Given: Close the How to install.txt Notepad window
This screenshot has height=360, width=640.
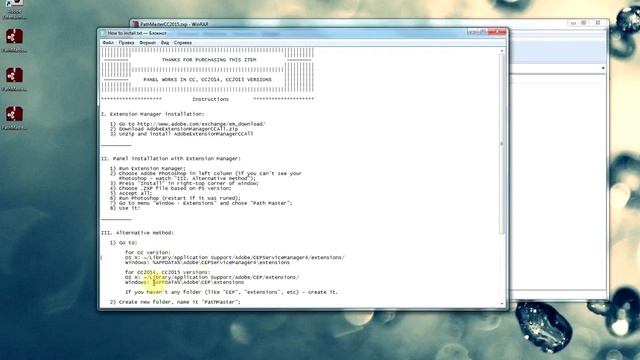Looking at the screenshot, I should pyautogui.click(x=497, y=32).
